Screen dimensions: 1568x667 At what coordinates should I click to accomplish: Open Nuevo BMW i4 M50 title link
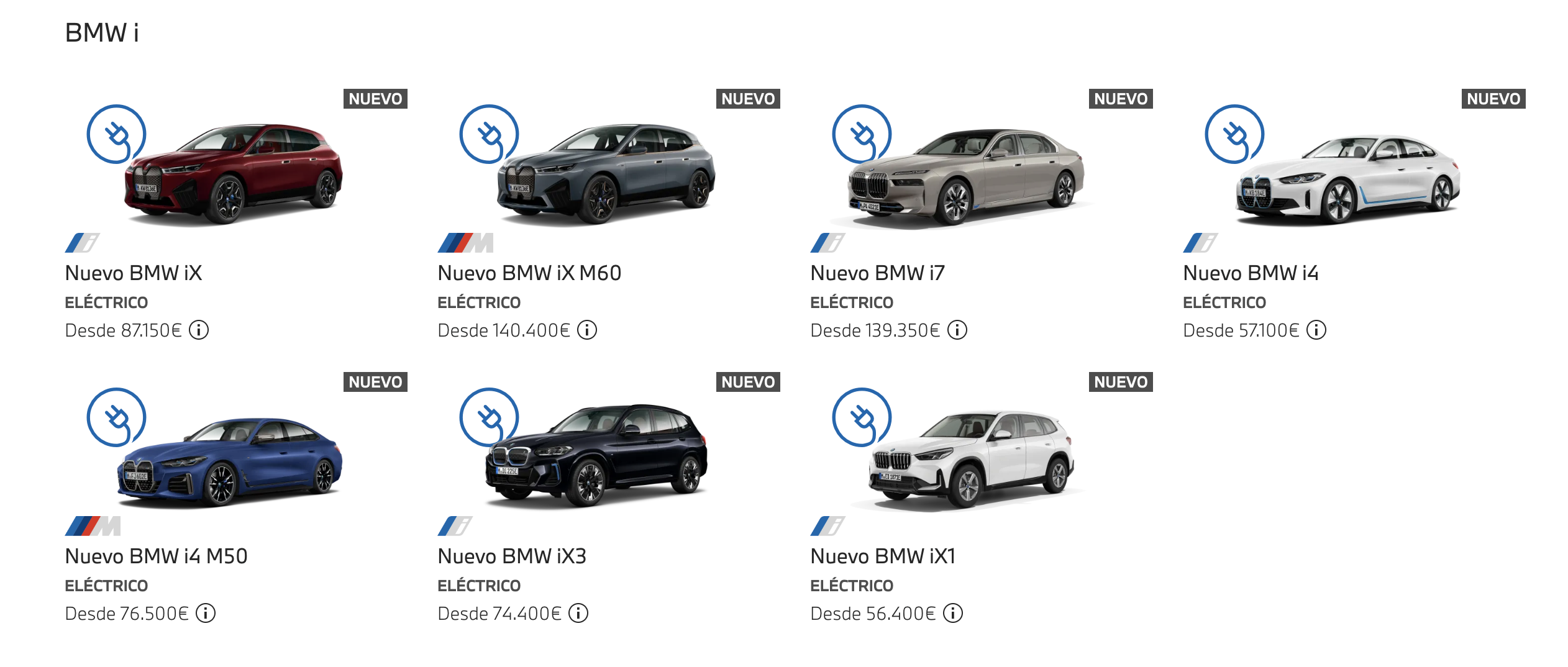(156, 556)
